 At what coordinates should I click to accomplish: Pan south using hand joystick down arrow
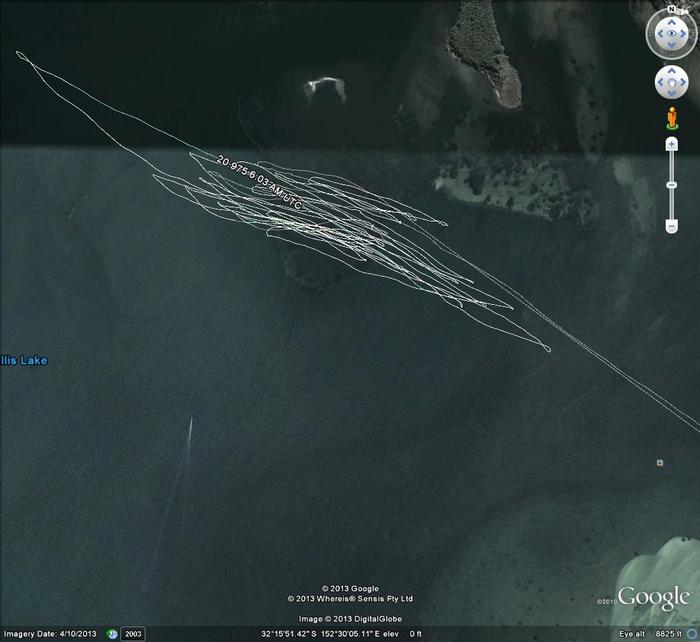[671, 95]
